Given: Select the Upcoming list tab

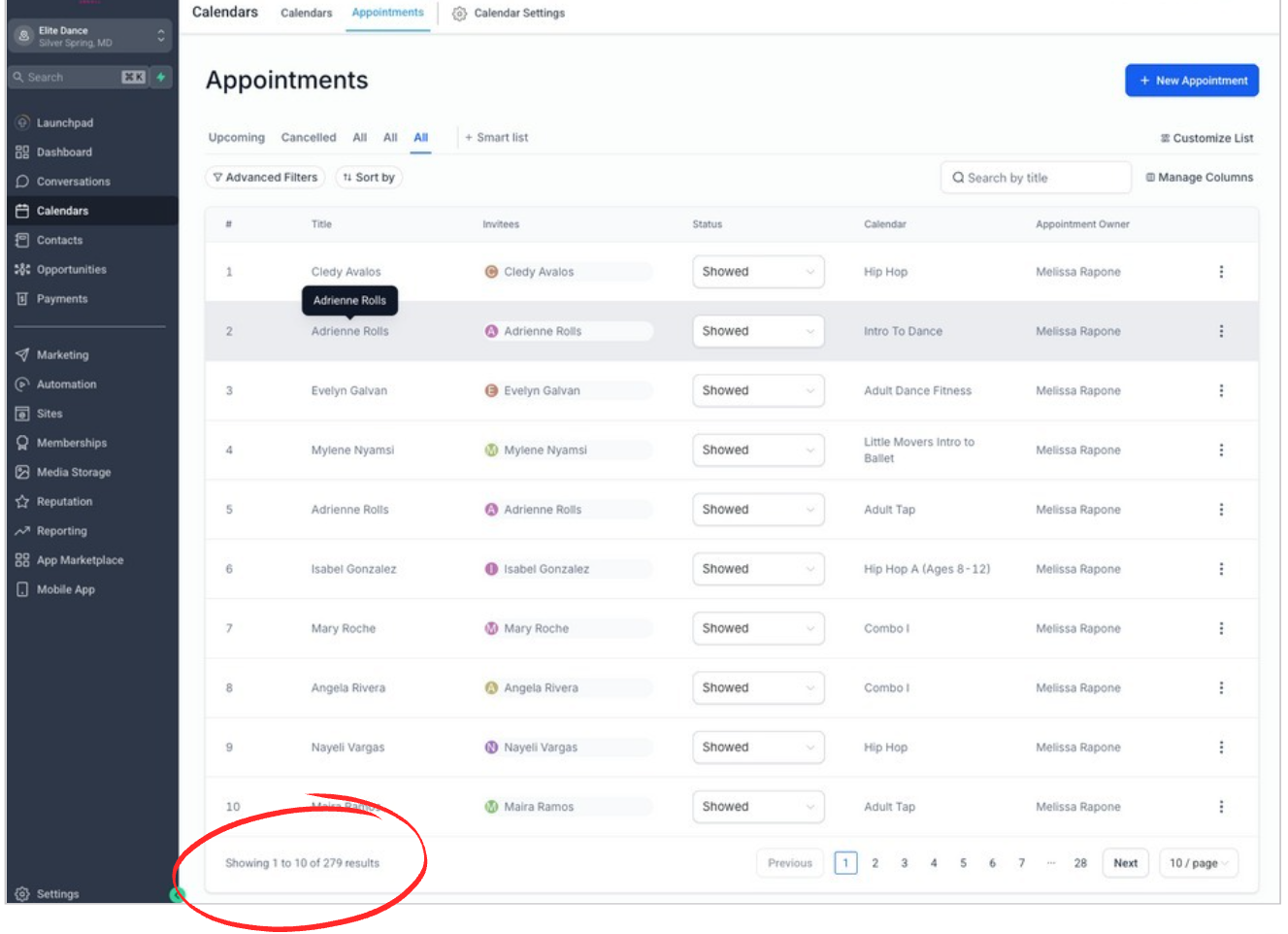Looking at the screenshot, I should tap(236, 138).
